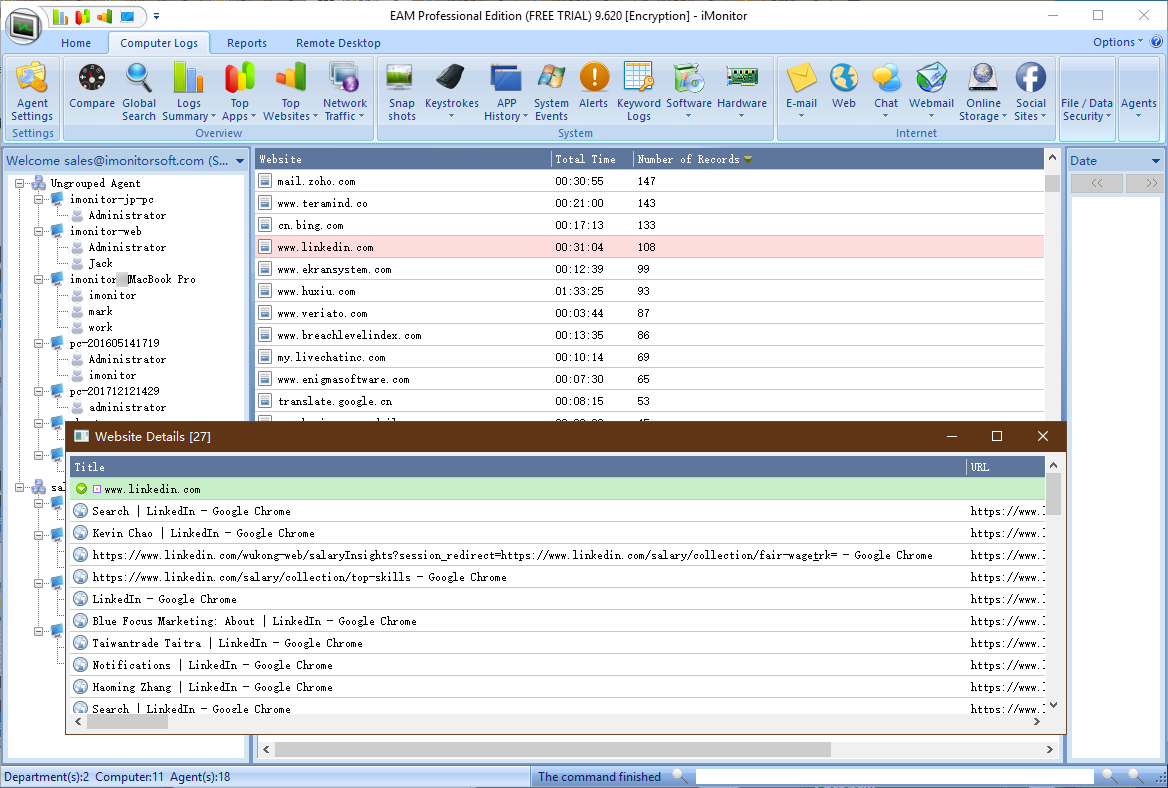Open the Date panel dropdown
The image size is (1168, 788).
point(1155,161)
